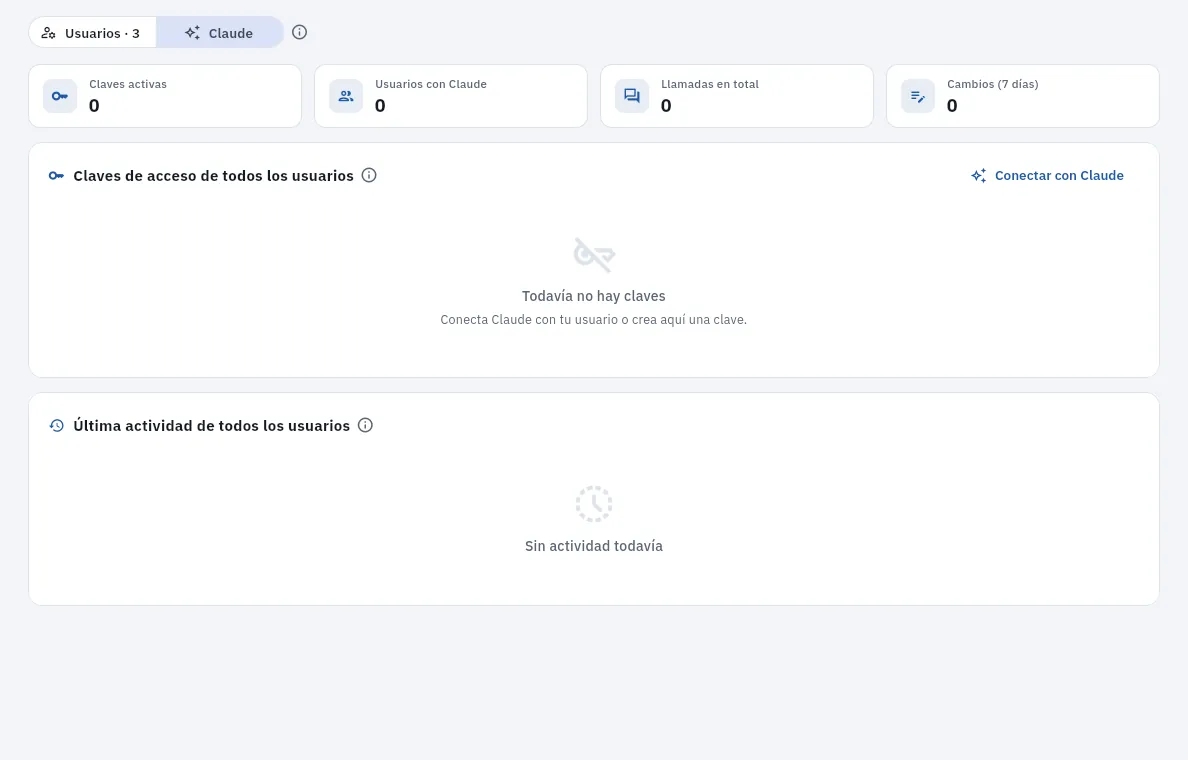Image resolution: width=1188 pixels, height=760 pixels.
Task: Click the Usuarios con Claude label
Action: click(431, 84)
